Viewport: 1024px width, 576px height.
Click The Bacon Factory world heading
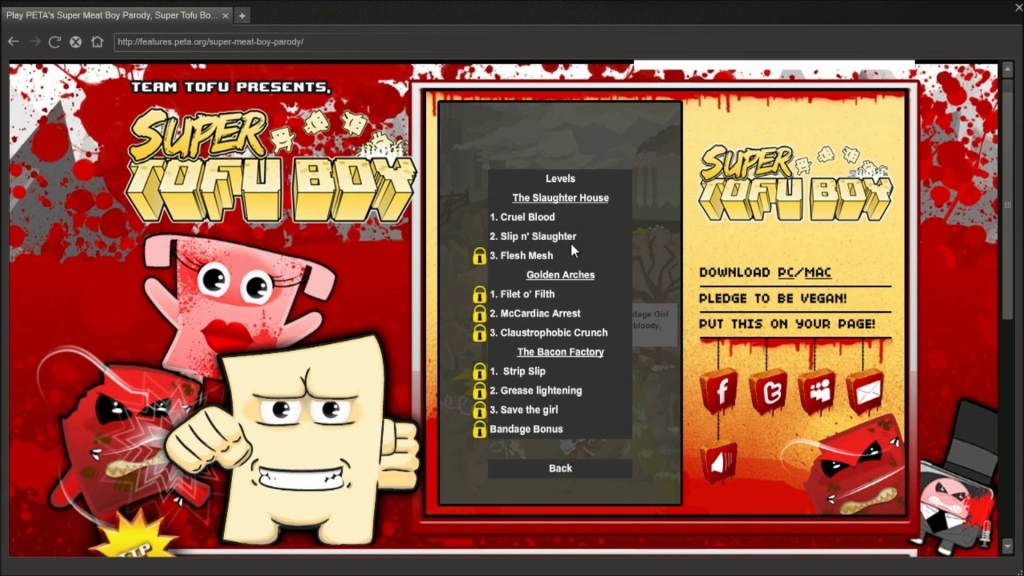(x=560, y=352)
